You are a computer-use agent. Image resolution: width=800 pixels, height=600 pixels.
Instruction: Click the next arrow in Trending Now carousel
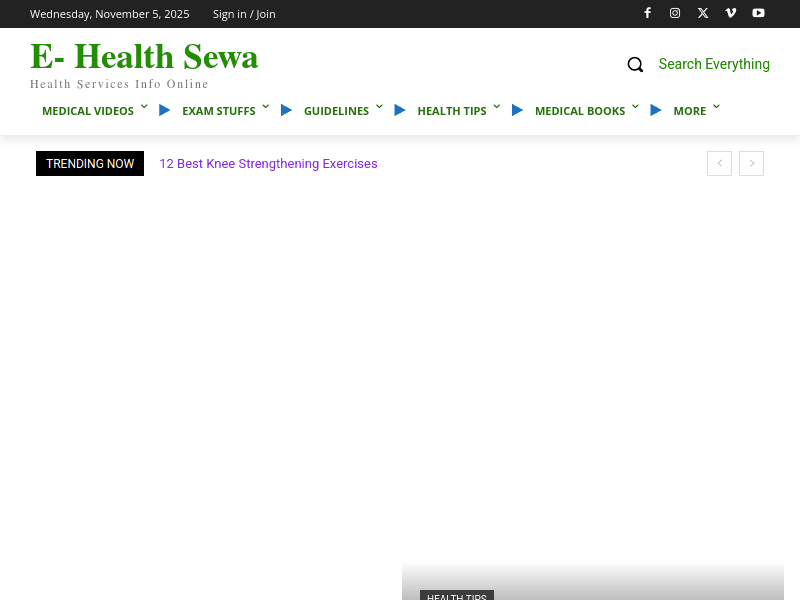(x=751, y=163)
